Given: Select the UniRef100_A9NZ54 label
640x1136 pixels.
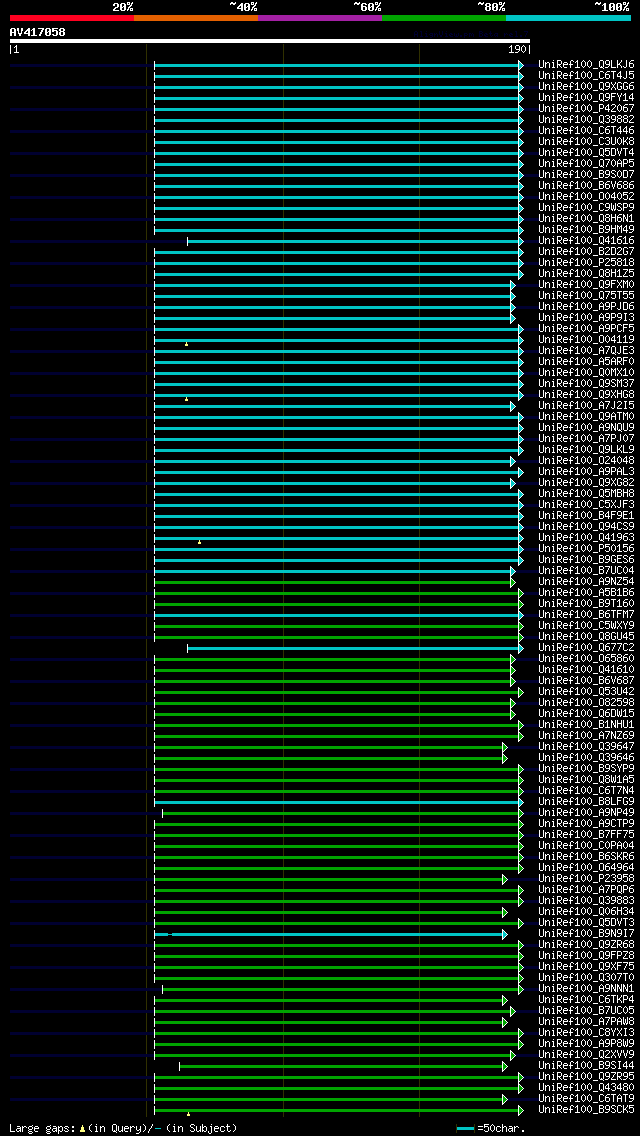Looking at the screenshot, I should pyautogui.click(x=586, y=582).
